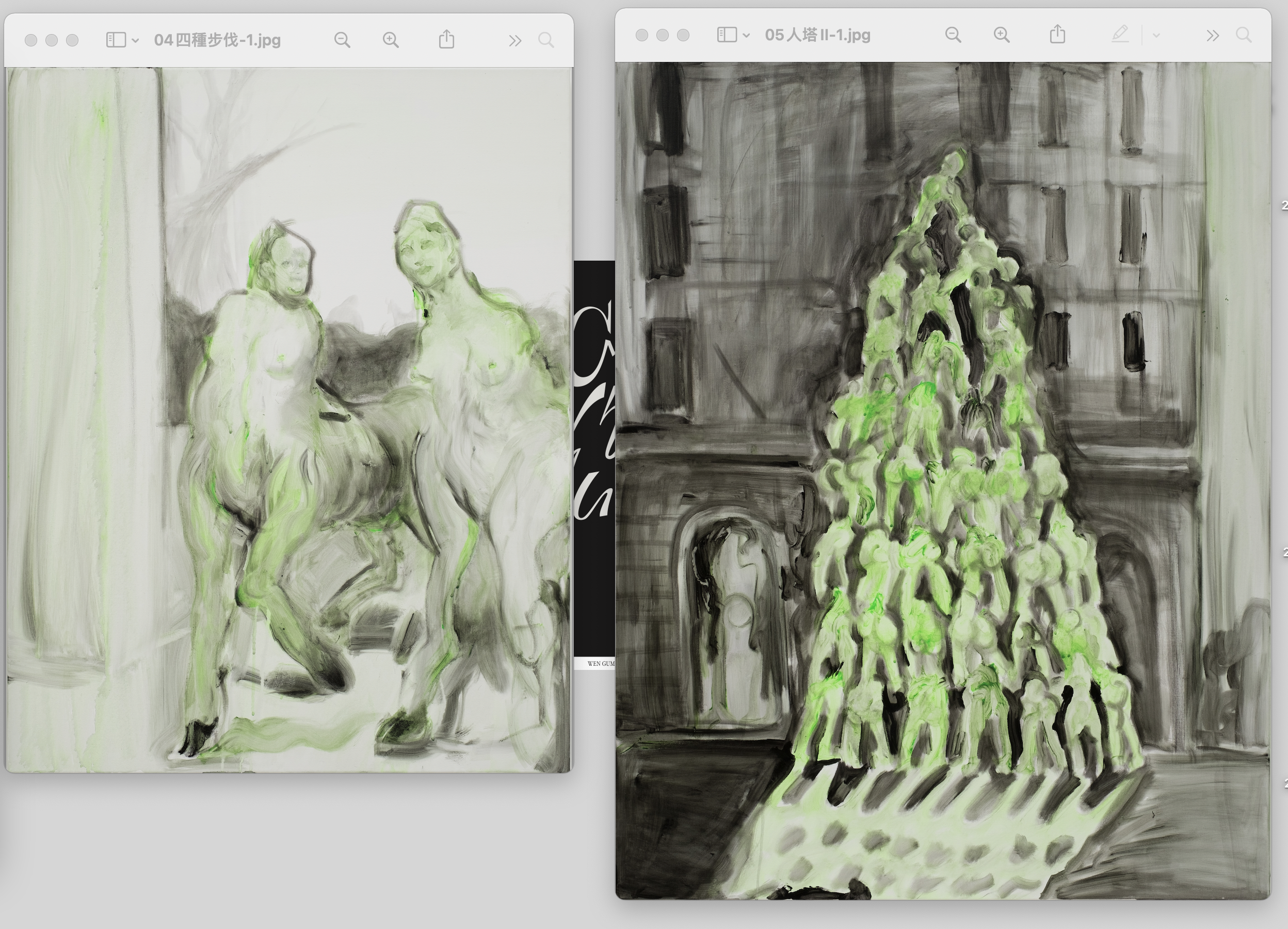Show more toolbar items in 04四種步伐-1.jpg
Image resolution: width=1288 pixels, height=929 pixels.
tap(514, 40)
